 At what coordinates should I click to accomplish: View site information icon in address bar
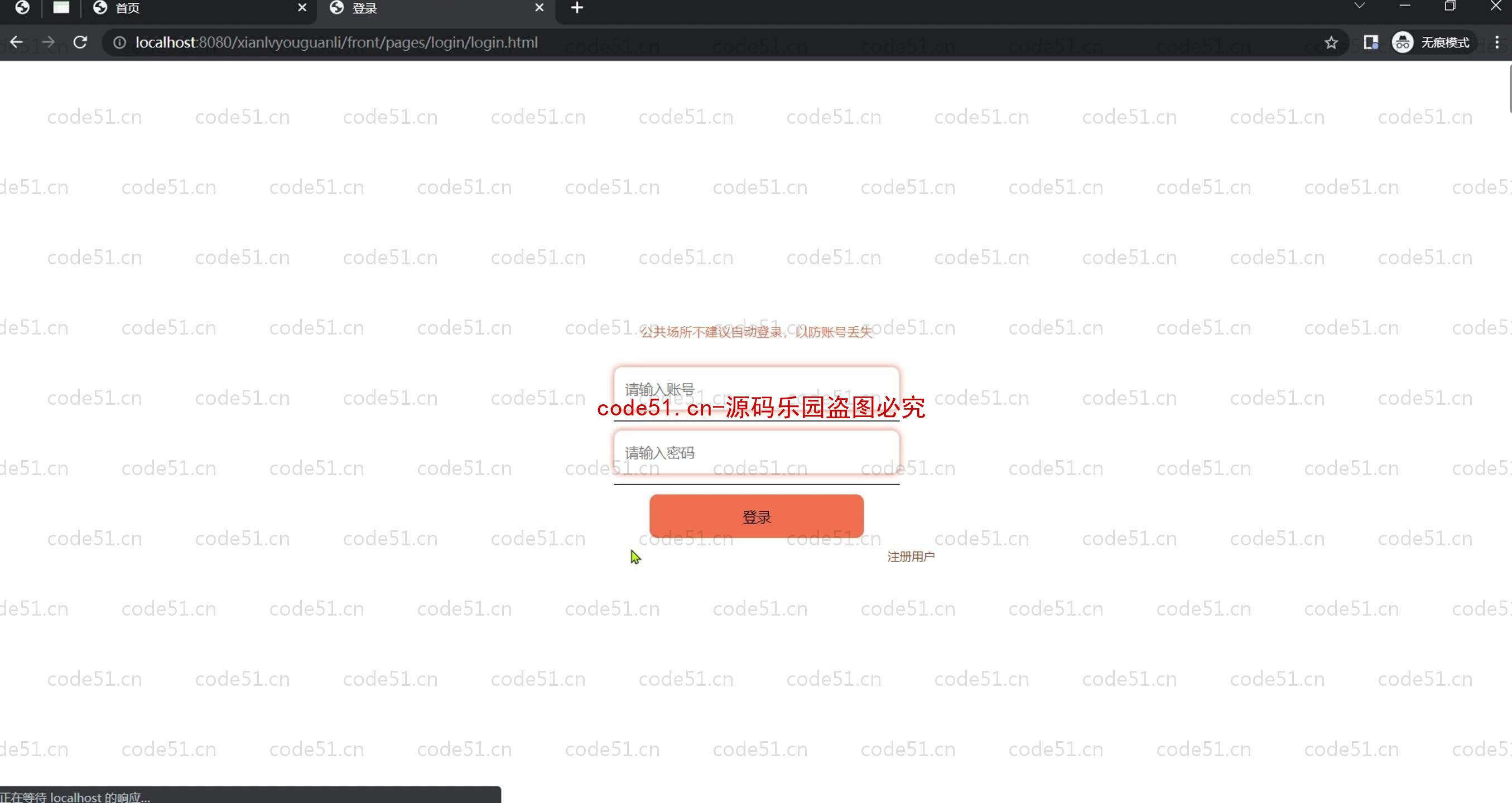point(119,43)
